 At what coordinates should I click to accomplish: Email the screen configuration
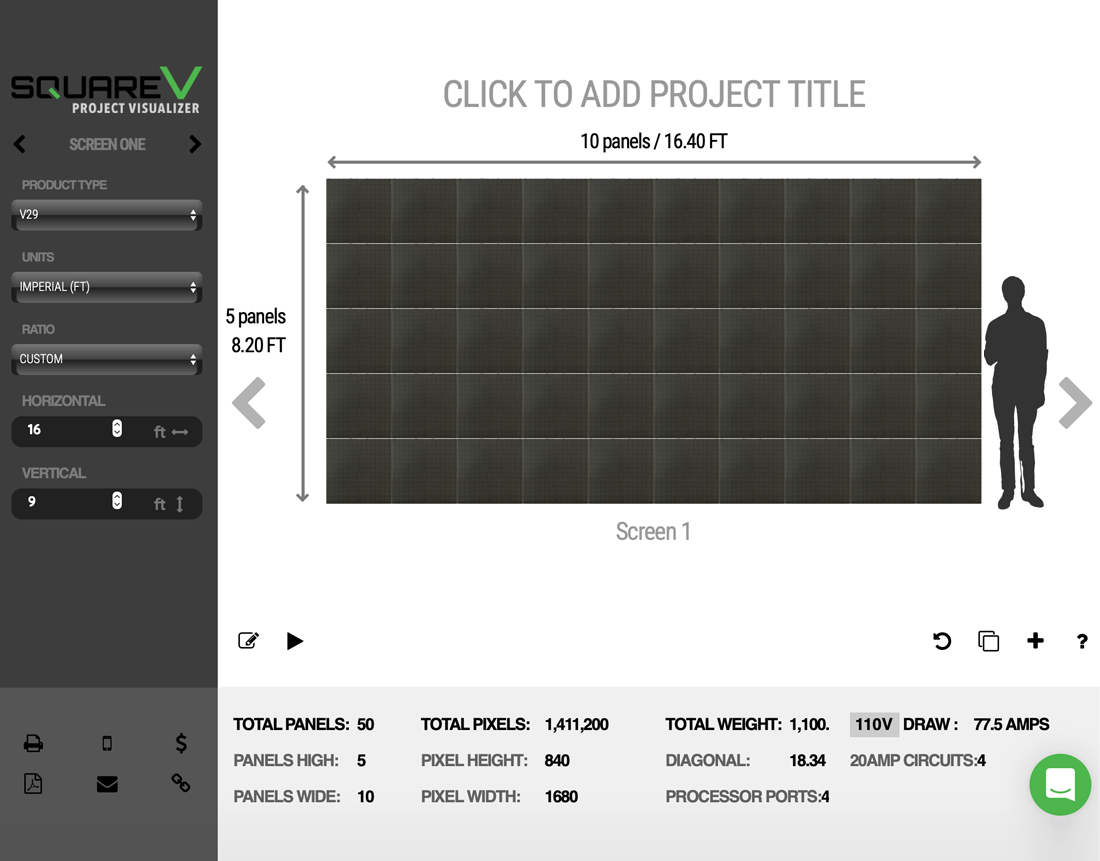pos(107,786)
